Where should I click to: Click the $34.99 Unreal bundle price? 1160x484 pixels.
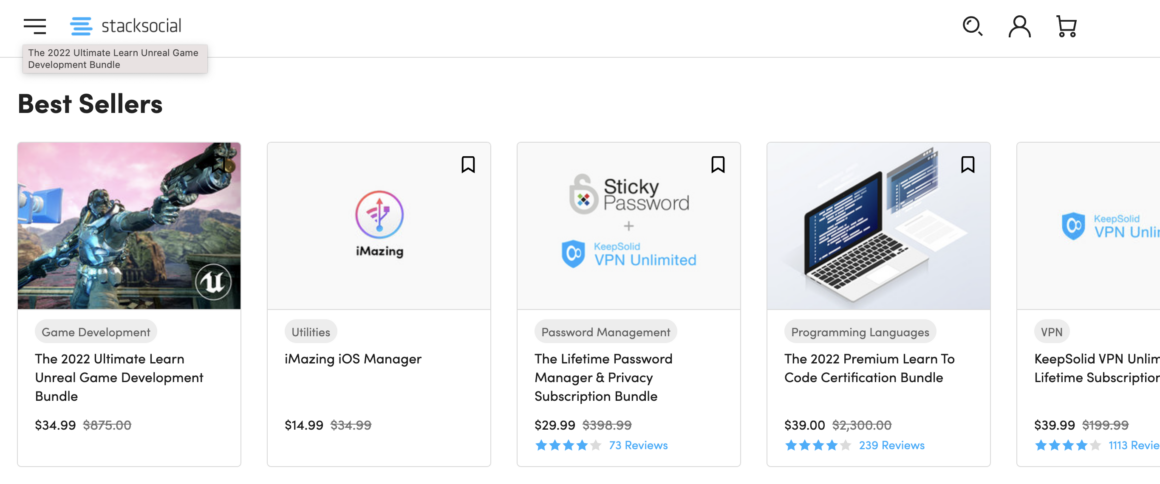click(x=55, y=426)
